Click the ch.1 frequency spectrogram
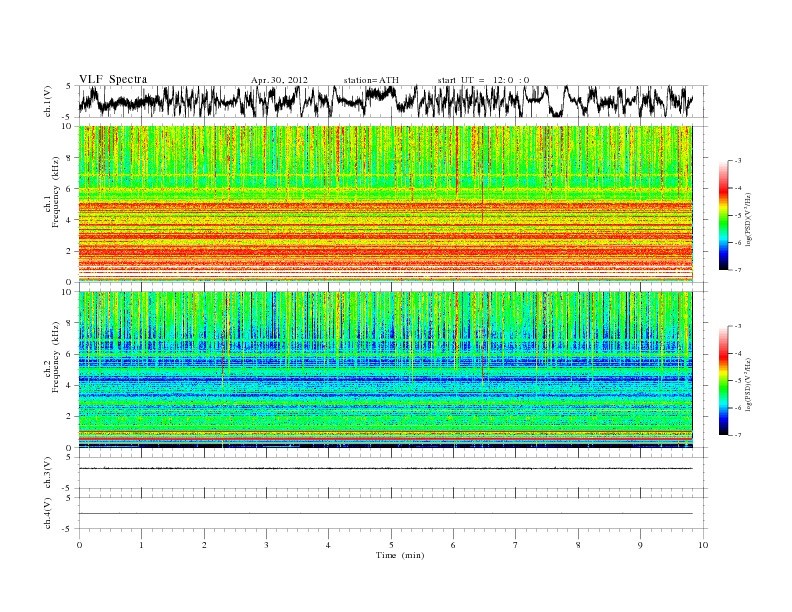Image resolution: width=792 pixels, height=612 pixels. (385, 204)
